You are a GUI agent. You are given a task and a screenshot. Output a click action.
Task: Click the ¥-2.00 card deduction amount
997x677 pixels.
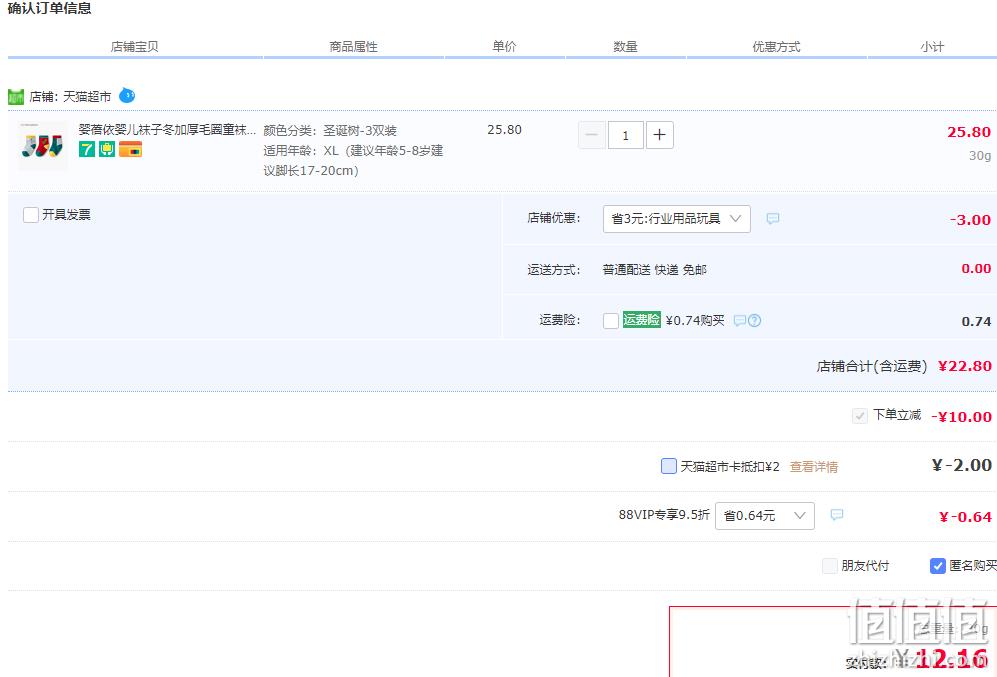[x=962, y=465]
